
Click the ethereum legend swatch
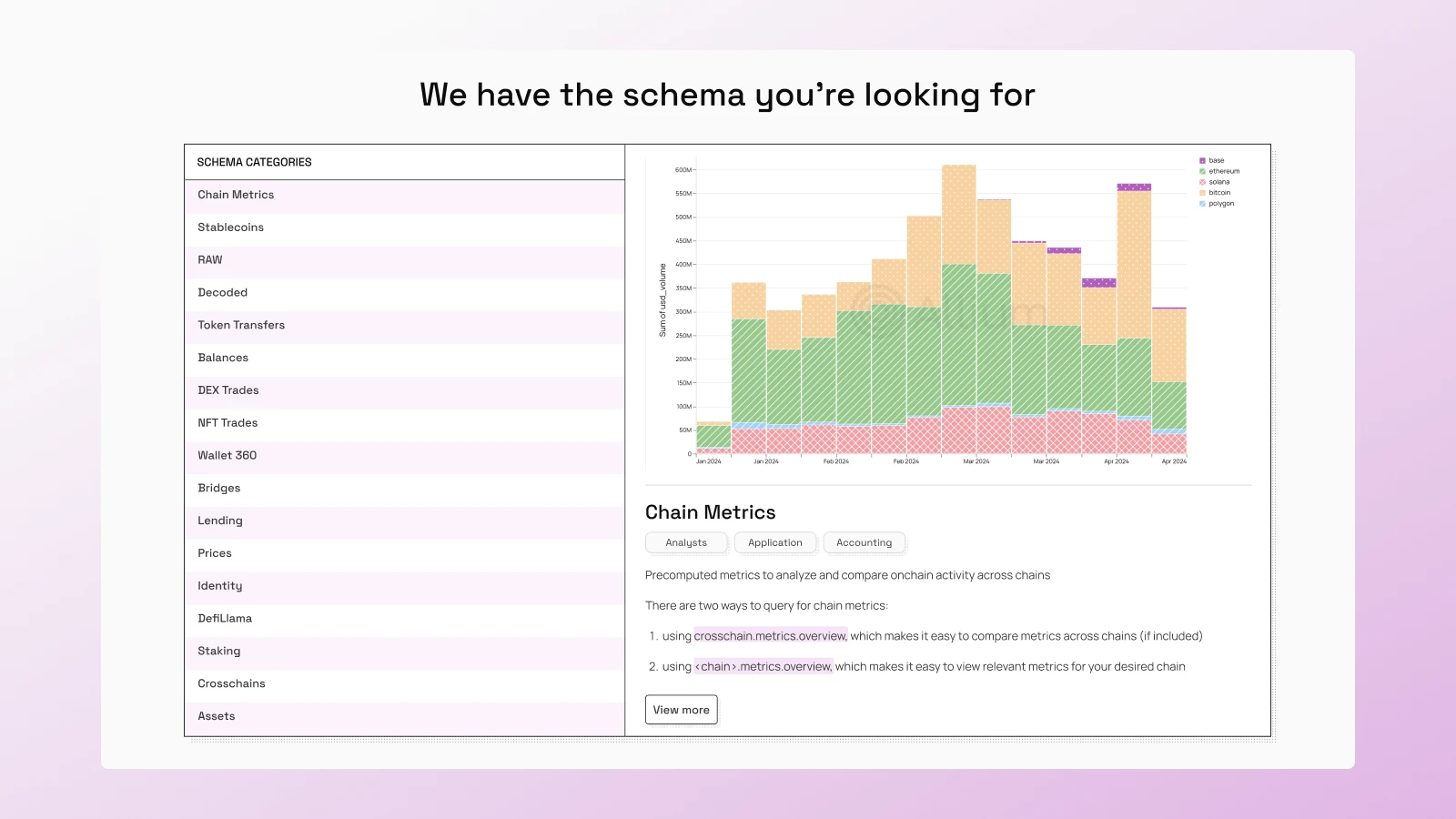(x=1202, y=171)
